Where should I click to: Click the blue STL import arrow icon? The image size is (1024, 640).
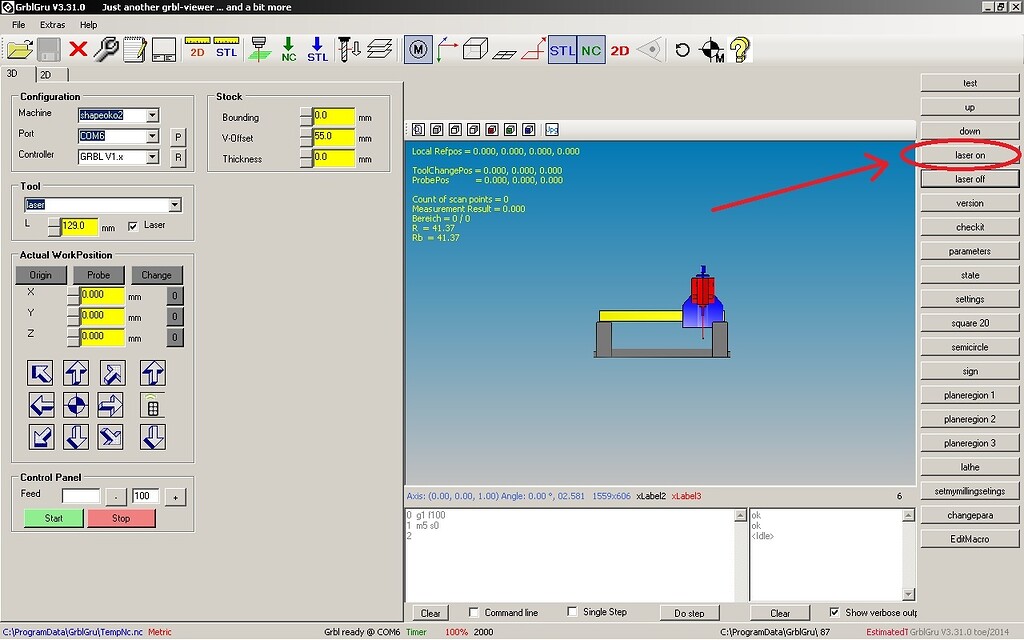tap(318, 48)
